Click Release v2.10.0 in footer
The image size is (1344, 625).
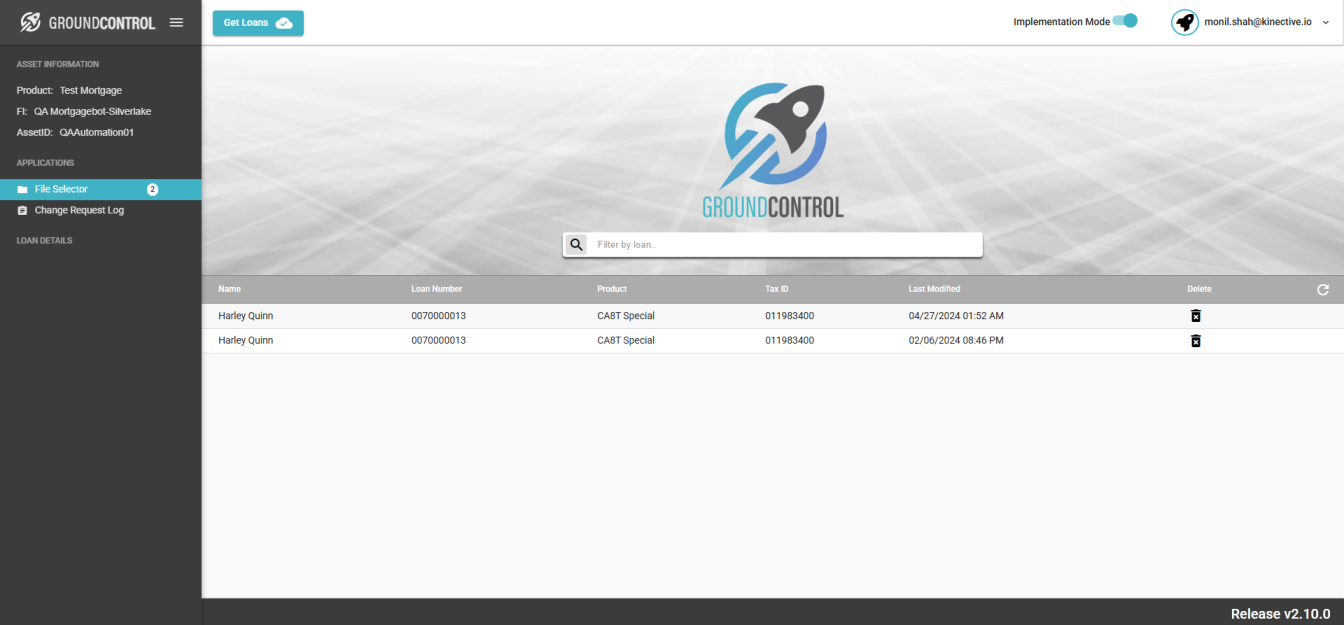tap(1280, 614)
